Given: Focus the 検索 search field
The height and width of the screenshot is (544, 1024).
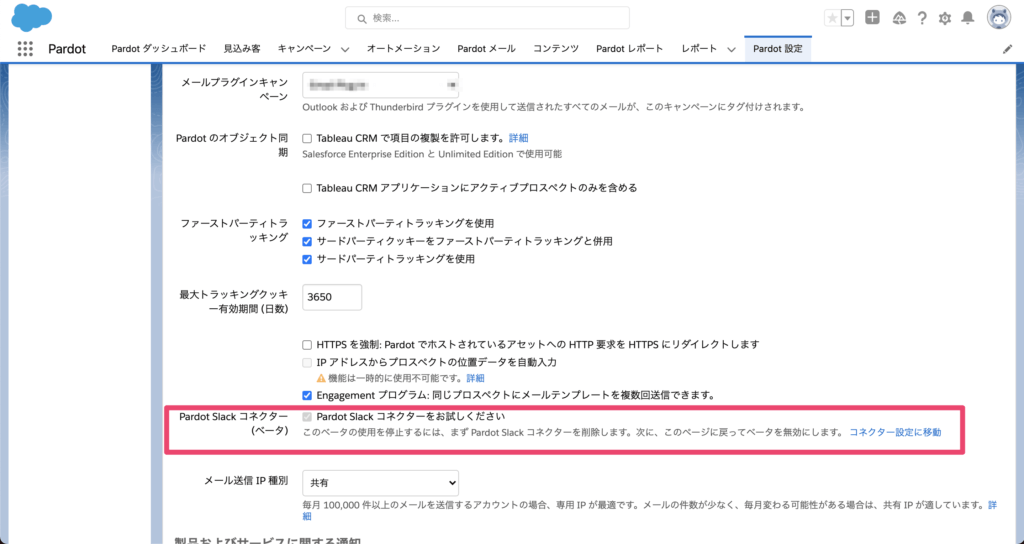Looking at the screenshot, I should [487, 18].
